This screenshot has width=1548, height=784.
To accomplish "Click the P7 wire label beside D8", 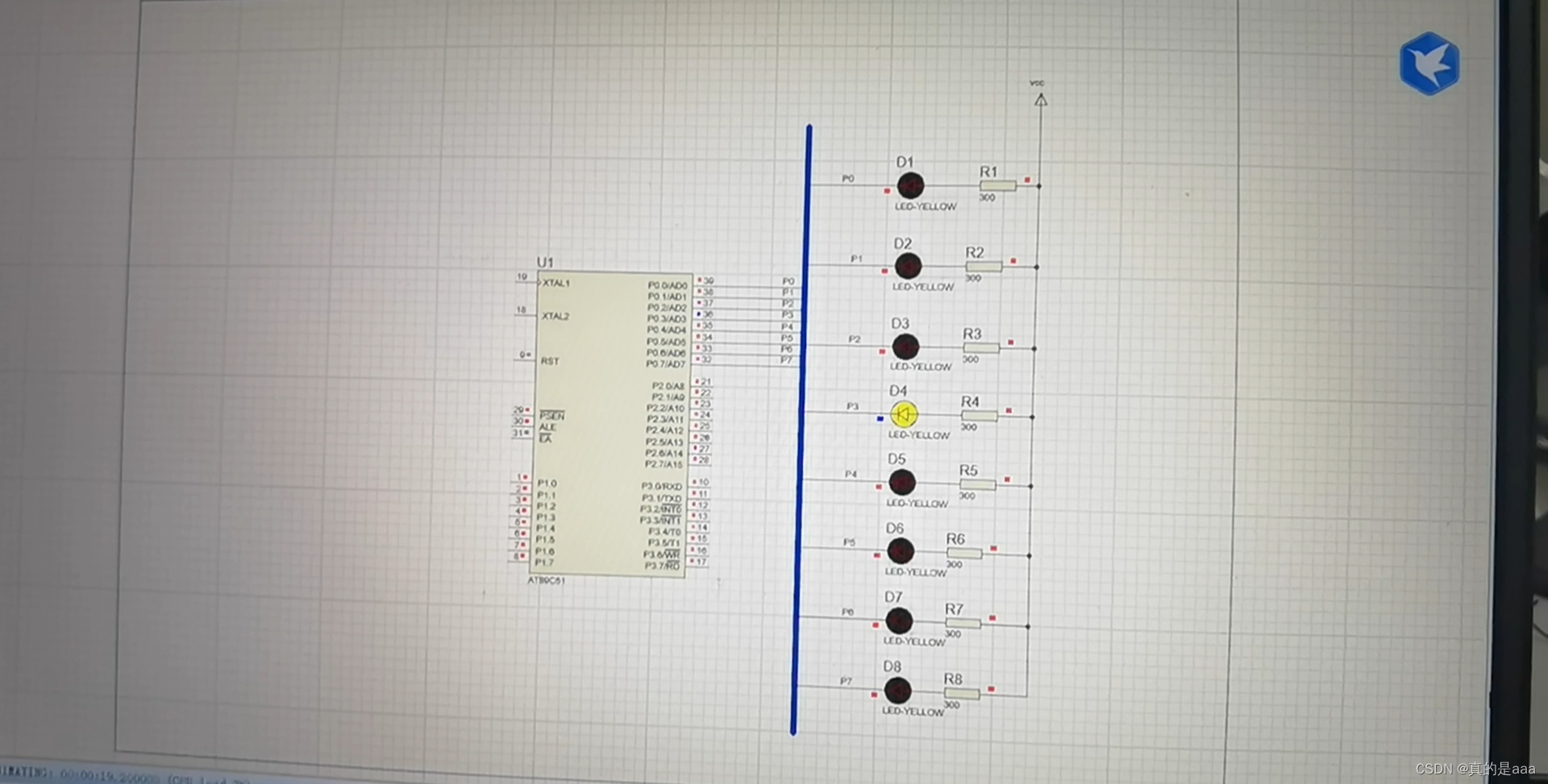I will point(846,682).
